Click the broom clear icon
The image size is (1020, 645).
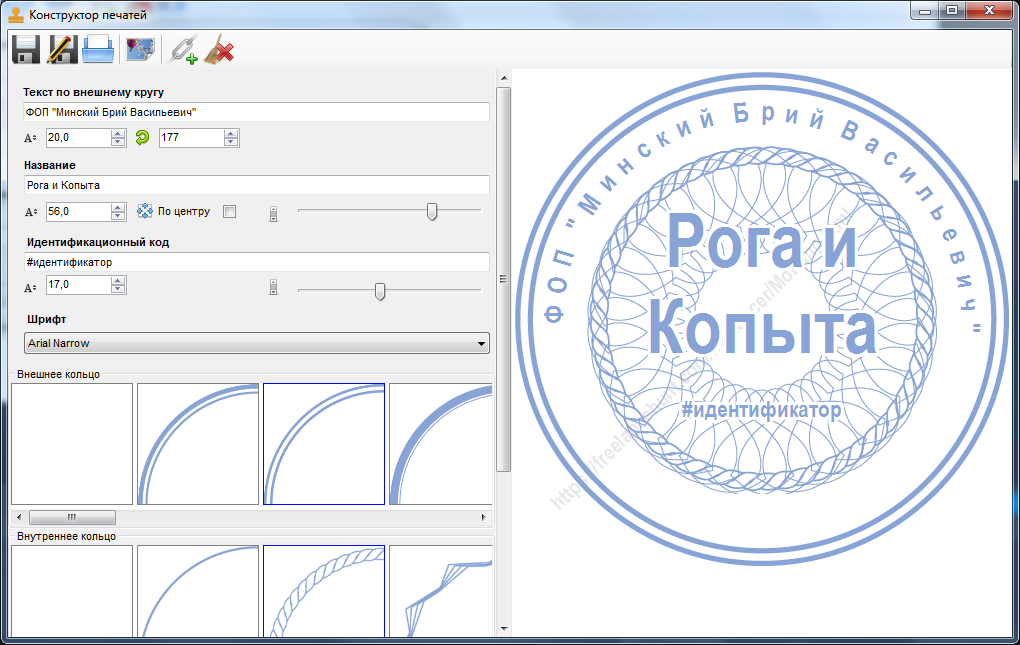tap(218, 50)
